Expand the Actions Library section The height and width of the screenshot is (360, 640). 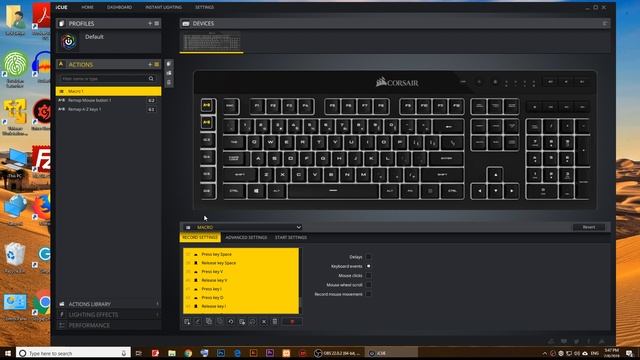[x=109, y=304]
